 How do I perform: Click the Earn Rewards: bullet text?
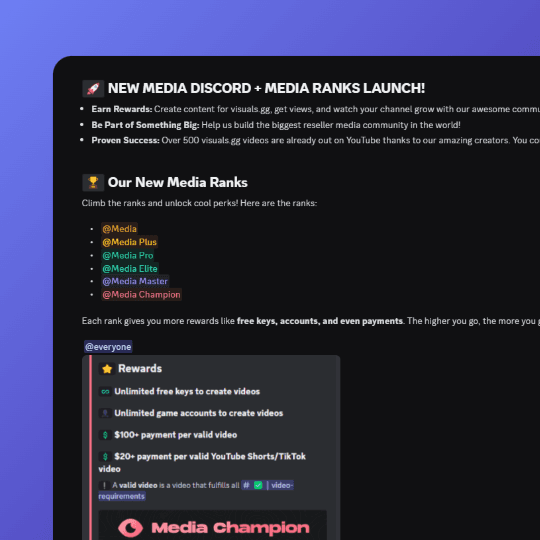click(122, 109)
